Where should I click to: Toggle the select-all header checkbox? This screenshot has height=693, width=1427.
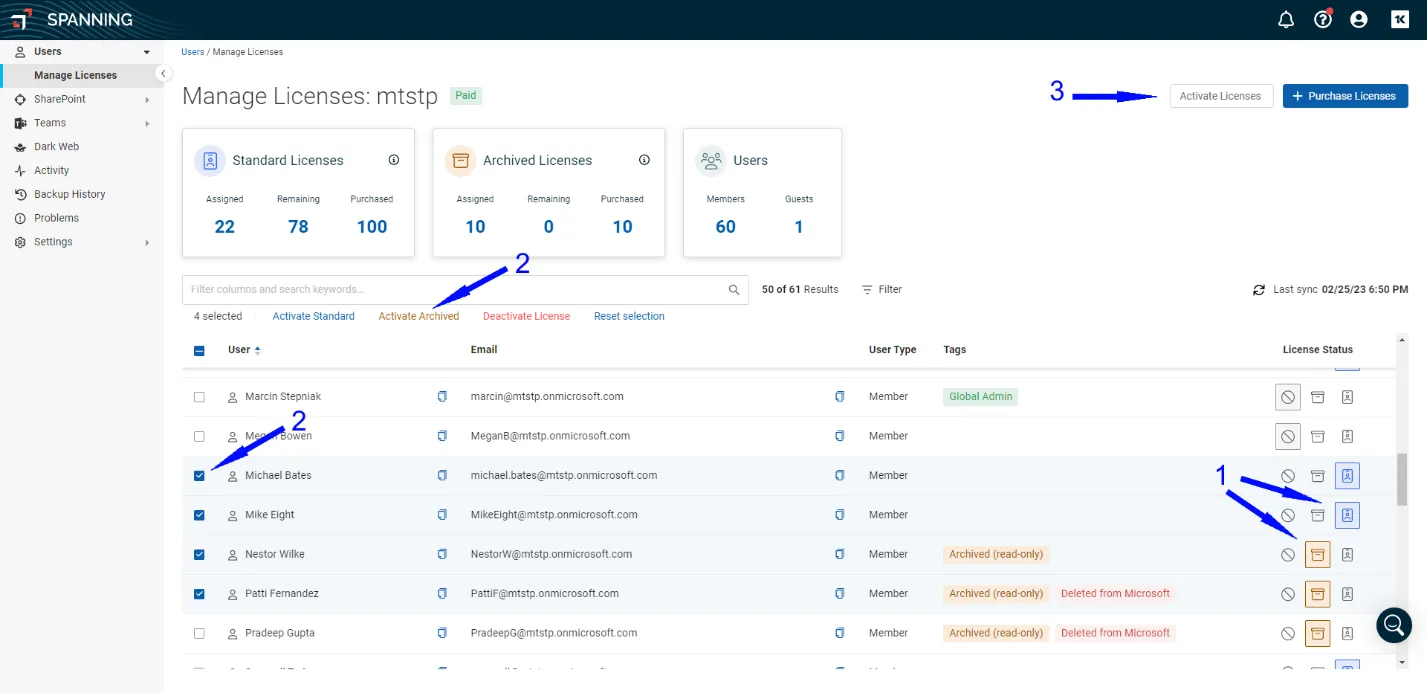click(x=199, y=351)
